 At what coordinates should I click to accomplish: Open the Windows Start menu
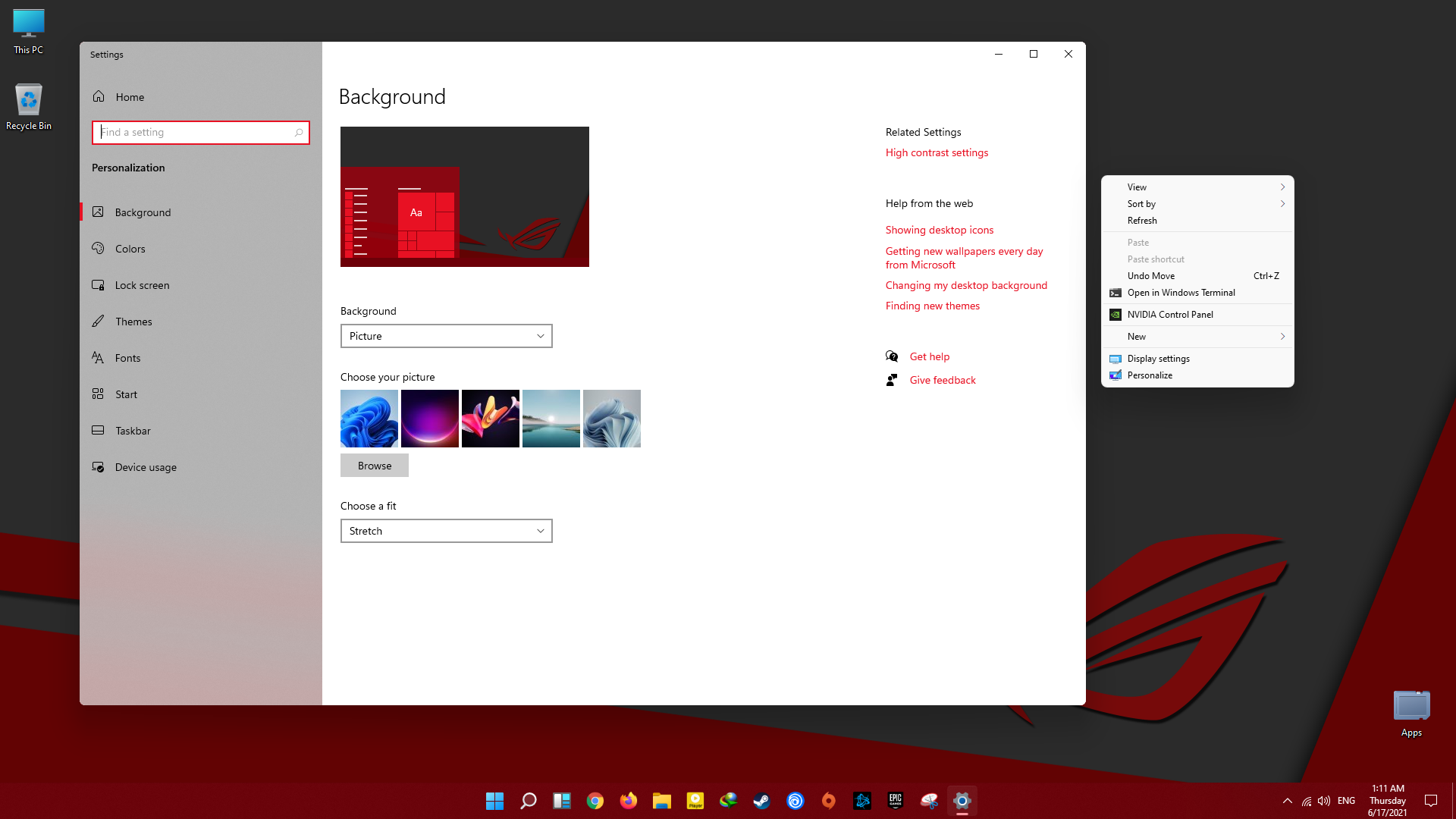(x=495, y=801)
